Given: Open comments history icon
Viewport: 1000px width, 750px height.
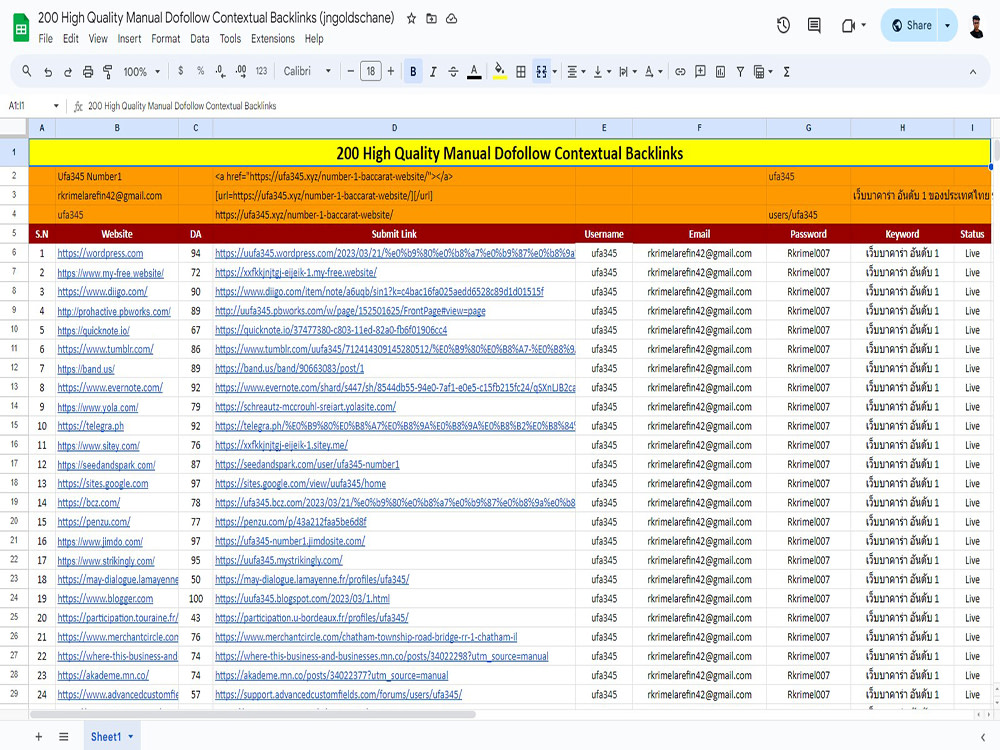Looking at the screenshot, I should pos(814,26).
